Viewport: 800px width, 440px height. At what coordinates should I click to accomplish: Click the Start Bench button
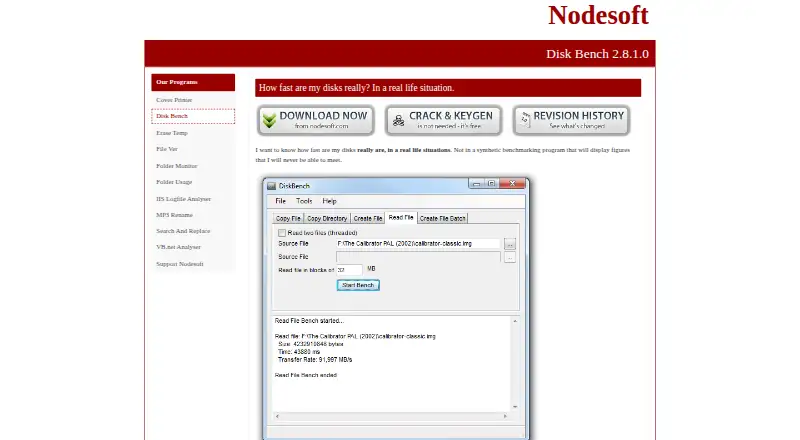tap(358, 285)
